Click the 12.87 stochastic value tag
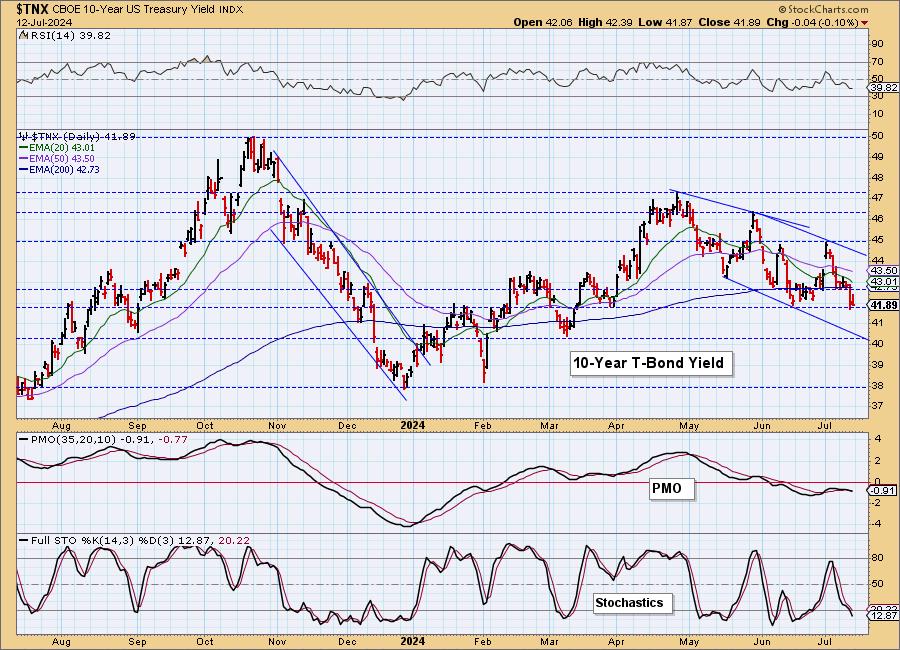Viewport: 900px width, 650px height. coord(883,616)
